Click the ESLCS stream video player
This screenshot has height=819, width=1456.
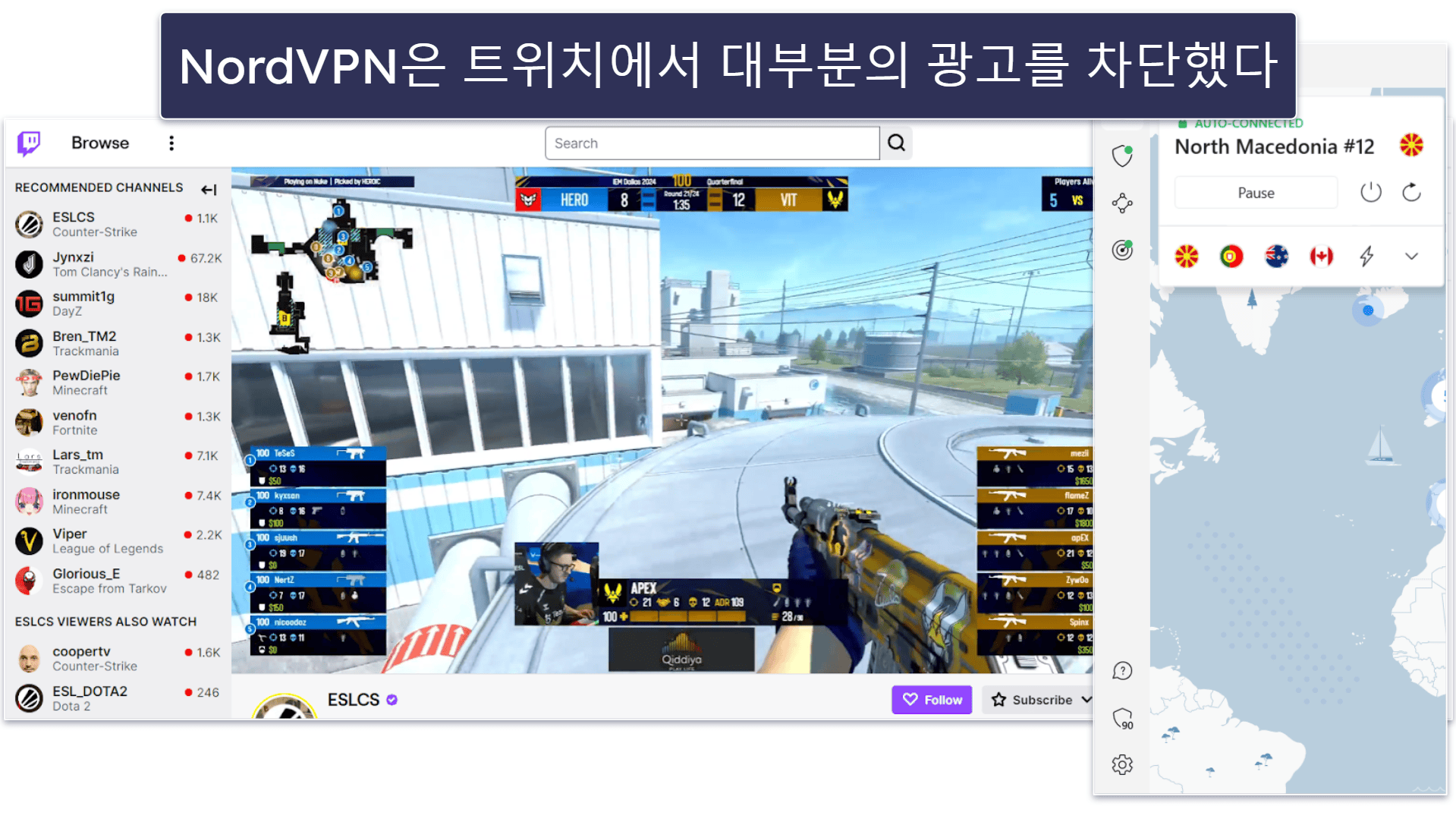pyautogui.click(x=662, y=420)
